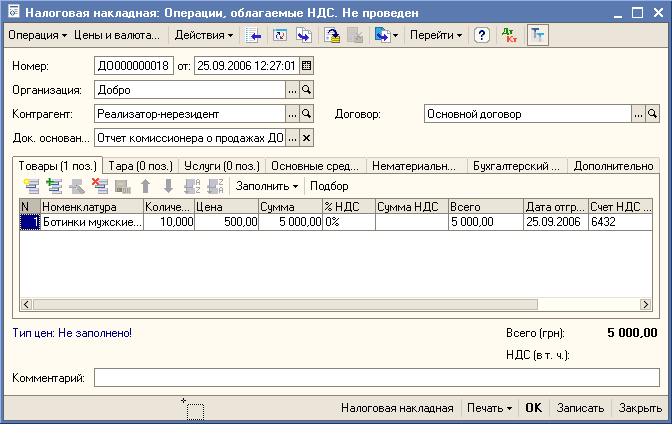
Task: Open the Печать dropdown
Action: click(x=489, y=408)
